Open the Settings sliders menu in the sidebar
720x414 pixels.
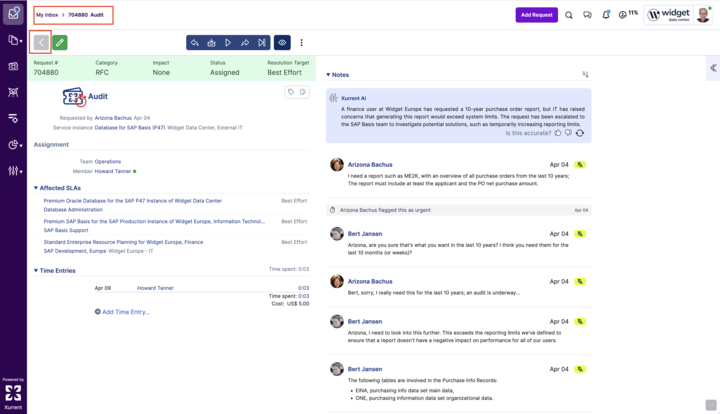point(15,171)
